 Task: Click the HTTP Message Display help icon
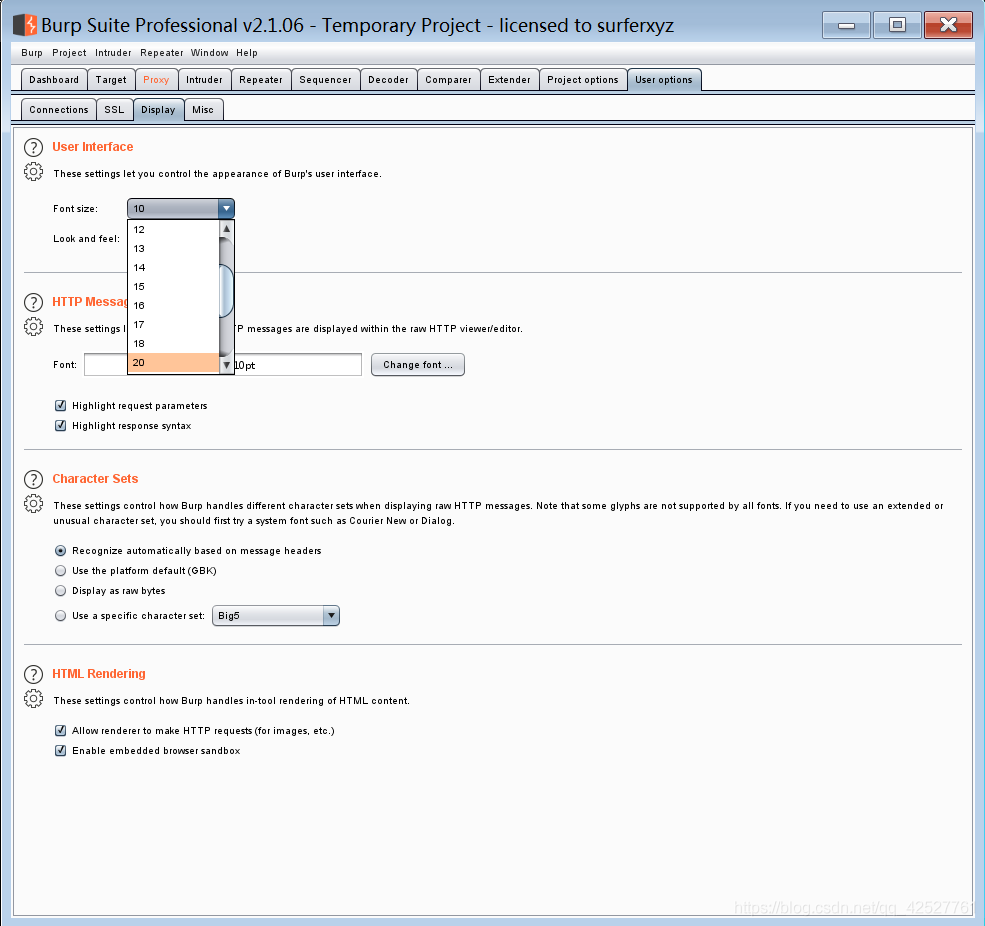point(33,303)
